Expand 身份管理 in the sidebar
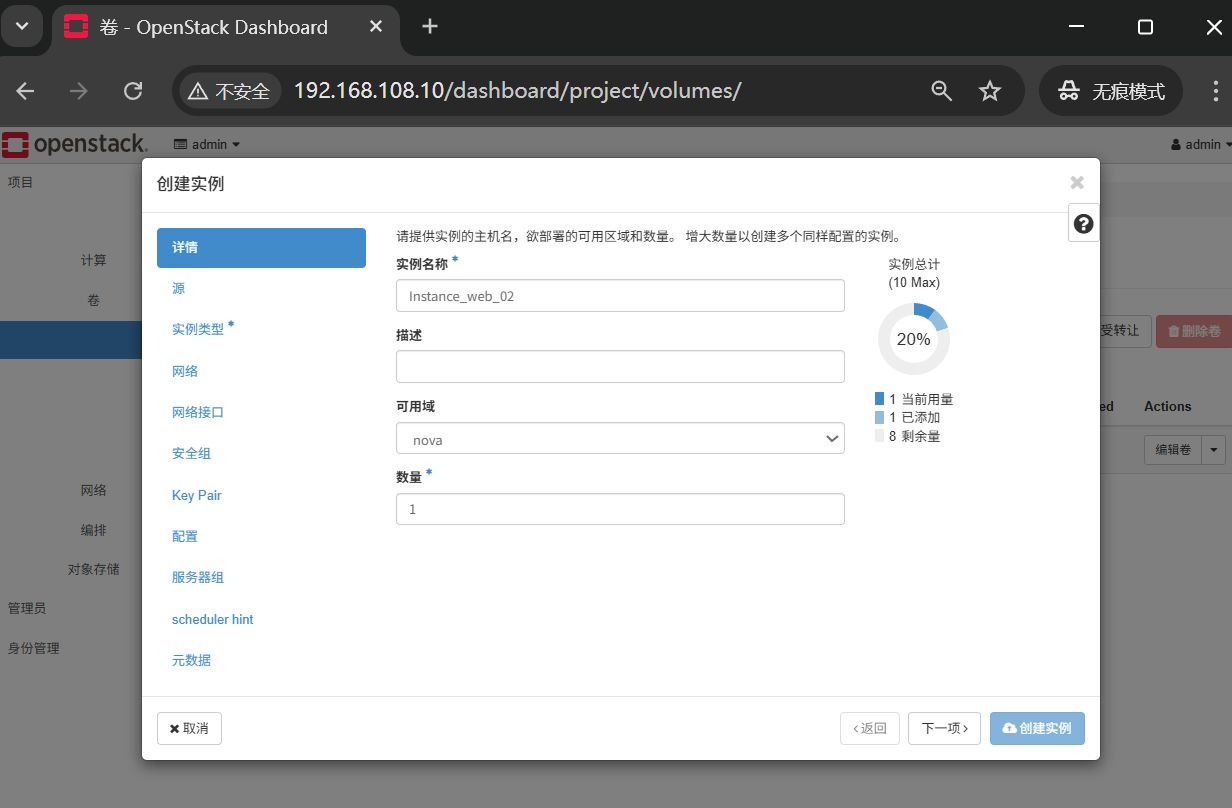 [34, 648]
